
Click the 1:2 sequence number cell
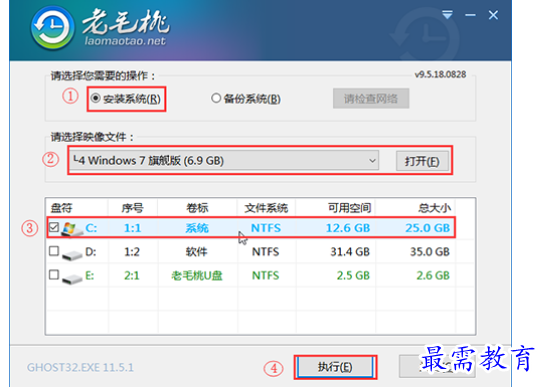pos(132,251)
